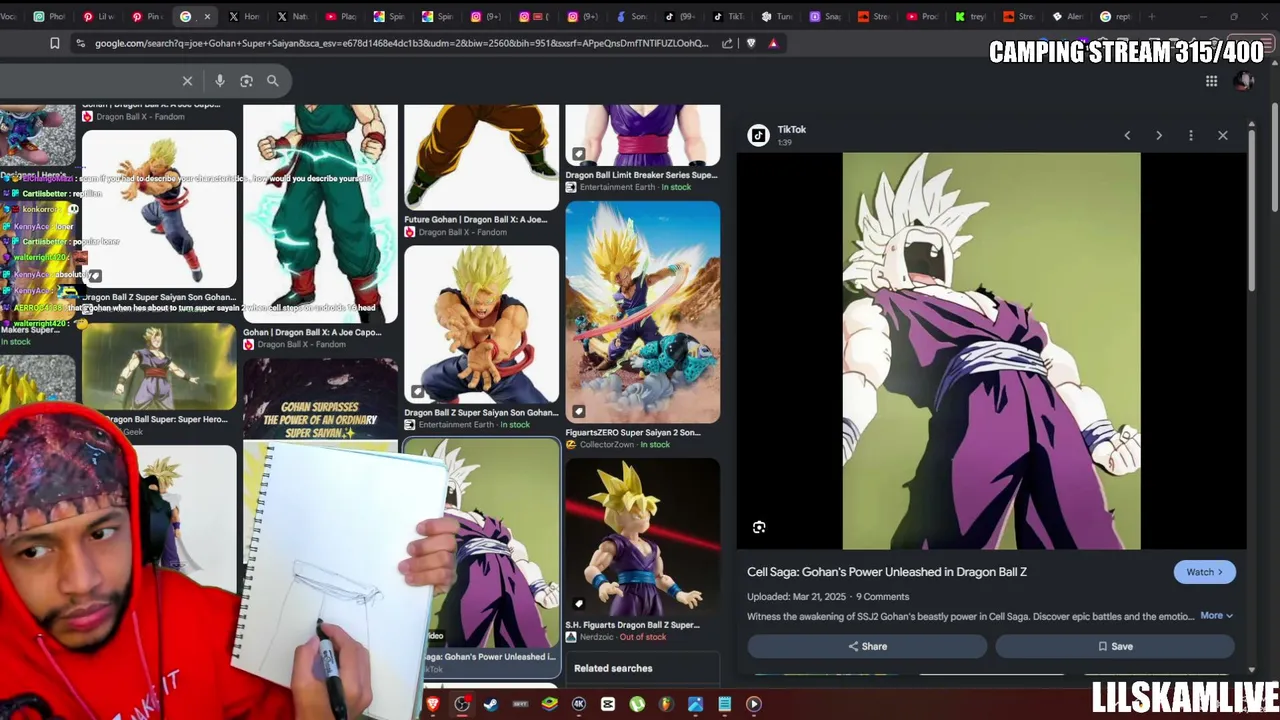This screenshot has height=720, width=1280.
Task: Switch to the first Pinterest 'Lil w' tab
Action: tap(98, 16)
